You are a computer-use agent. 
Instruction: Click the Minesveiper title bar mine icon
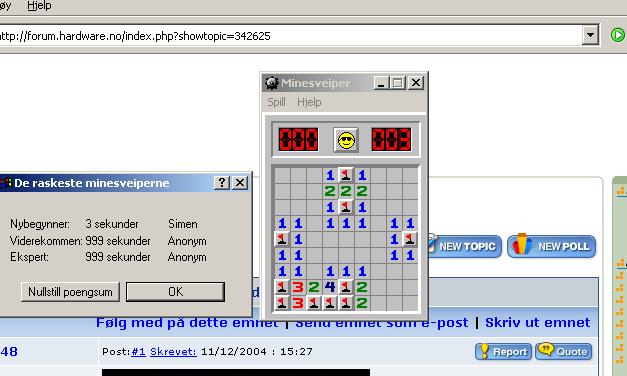272,83
